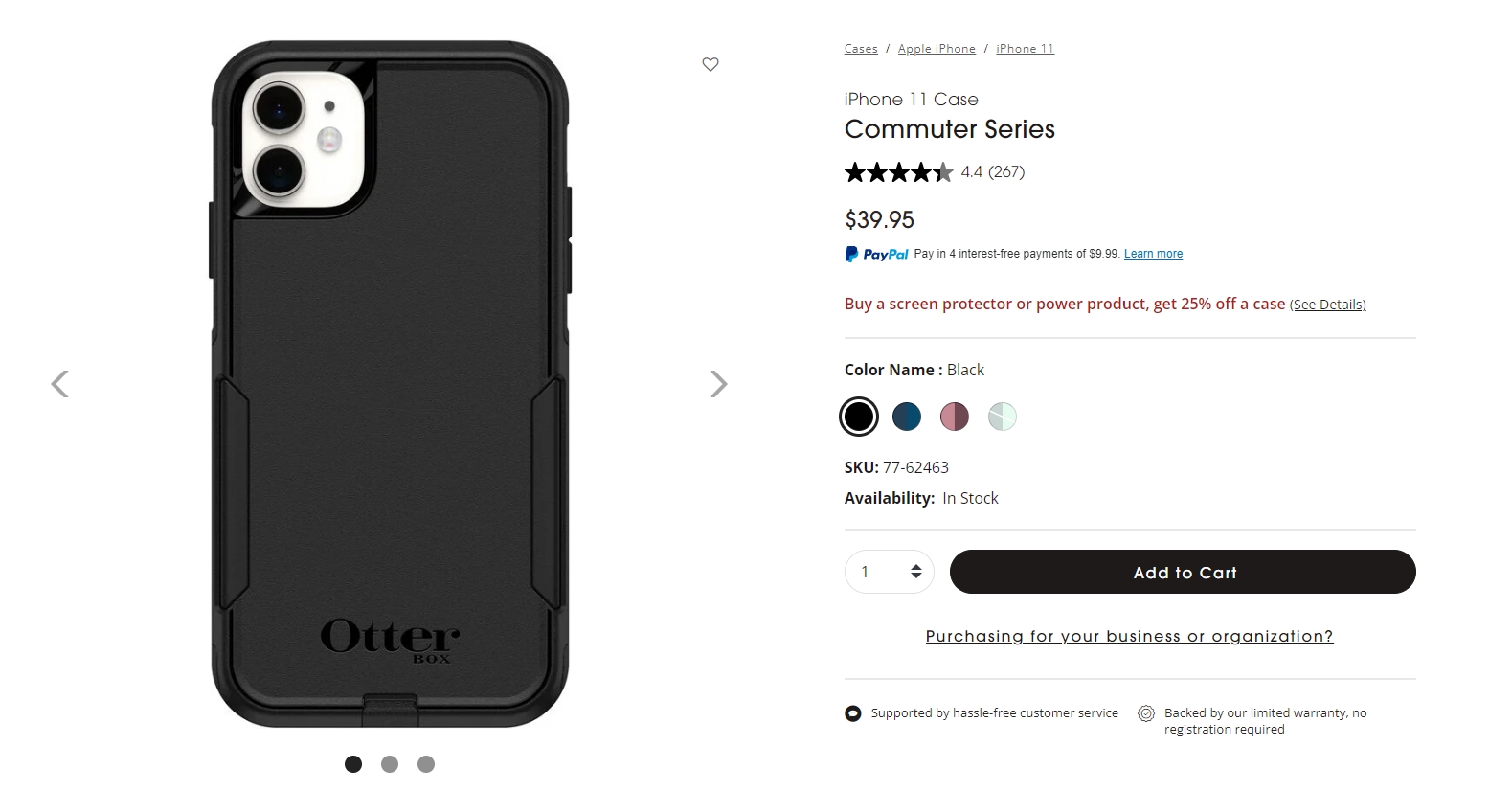Open the quantity selector dropdown
The image size is (1512, 791).
890,572
